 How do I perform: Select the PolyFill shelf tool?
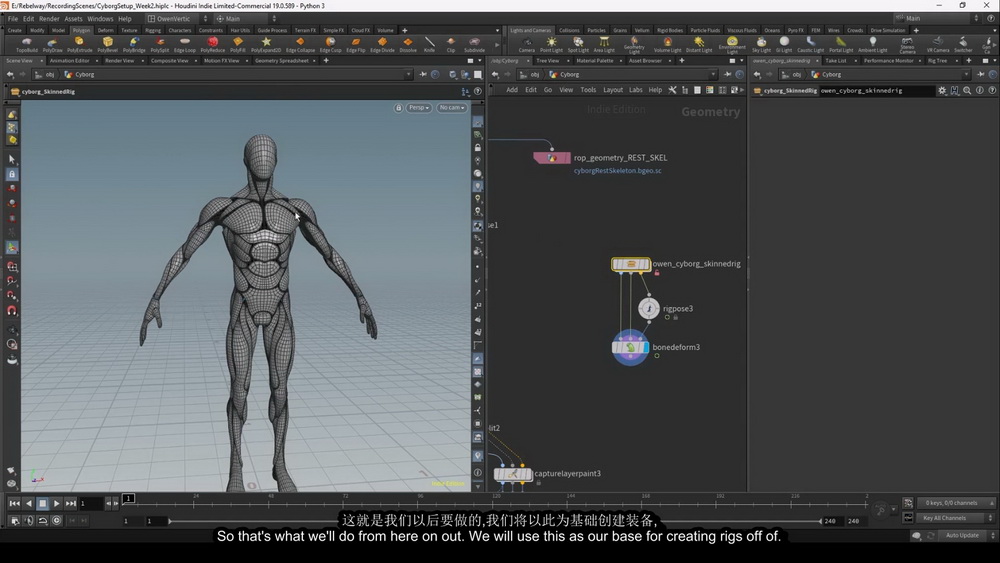238,45
